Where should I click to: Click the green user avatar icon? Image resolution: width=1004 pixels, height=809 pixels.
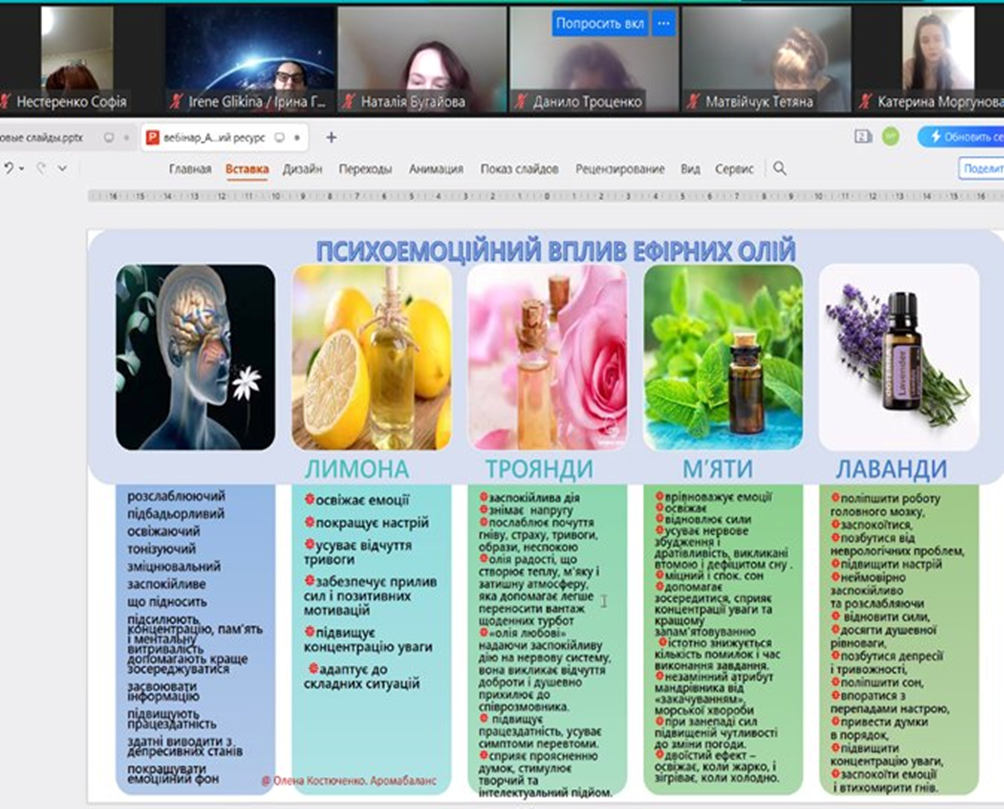(x=890, y=136)
